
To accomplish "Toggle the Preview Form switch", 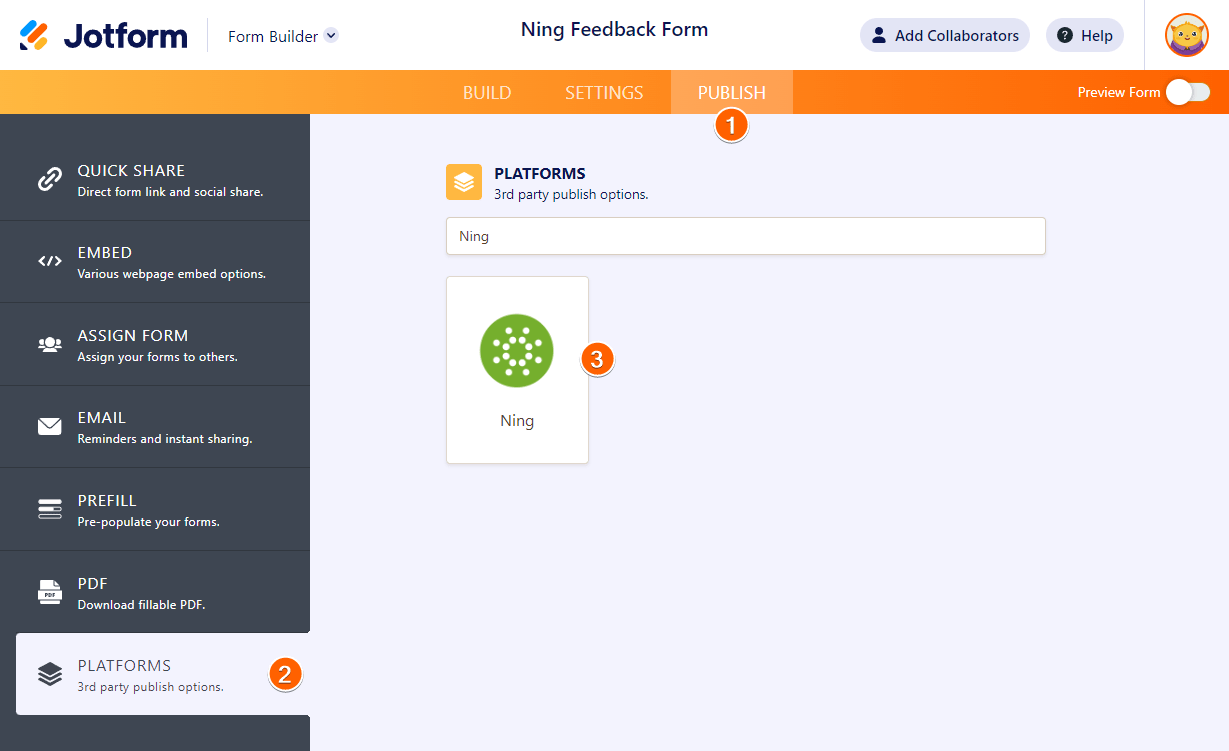I will tap(1187, 93).
